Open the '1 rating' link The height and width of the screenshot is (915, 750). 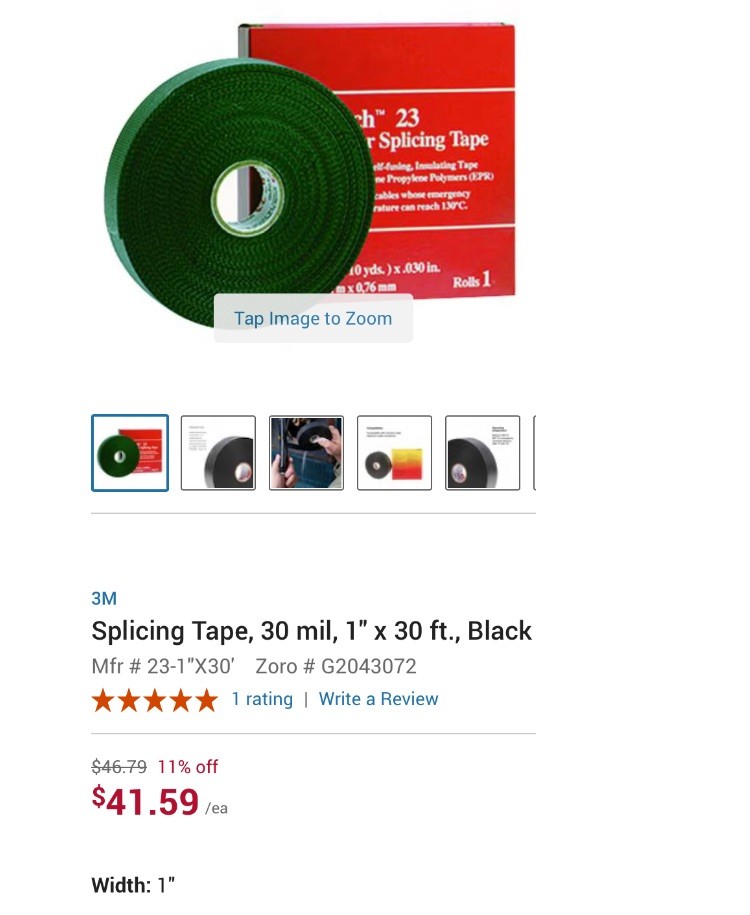click(262, 699)
